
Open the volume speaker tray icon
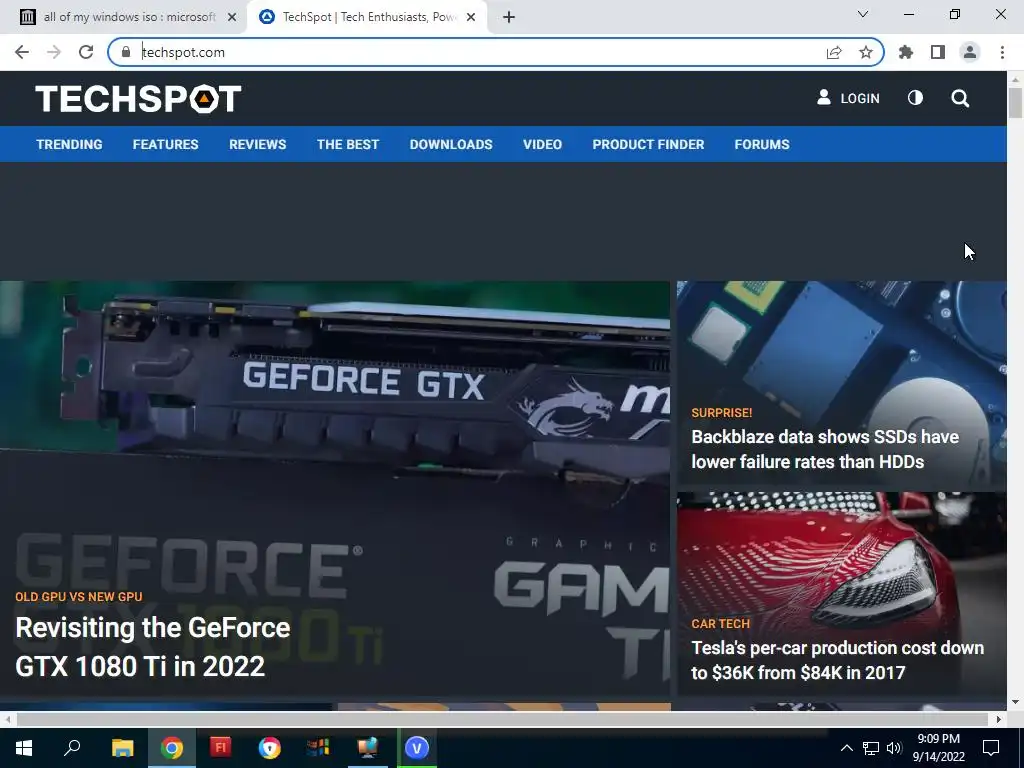[894, 748]
